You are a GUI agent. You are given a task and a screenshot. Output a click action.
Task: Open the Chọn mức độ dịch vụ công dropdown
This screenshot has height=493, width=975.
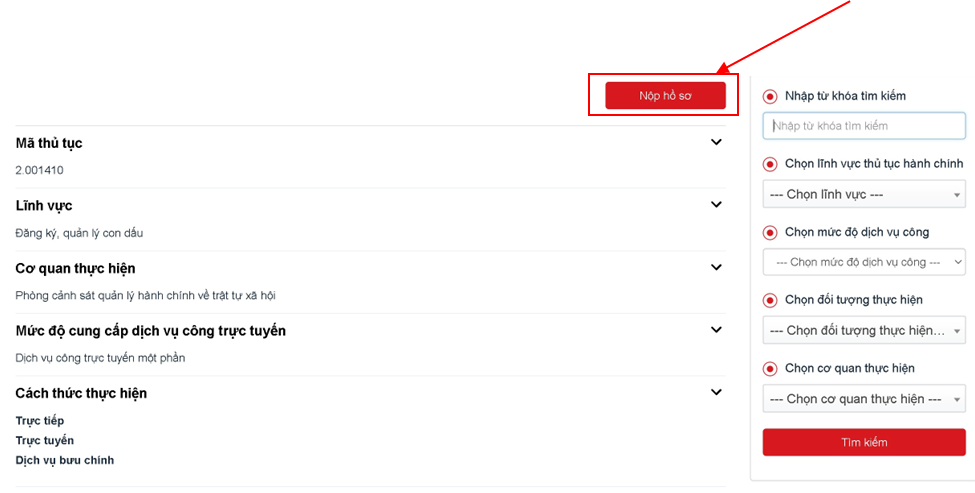(864, 262)
